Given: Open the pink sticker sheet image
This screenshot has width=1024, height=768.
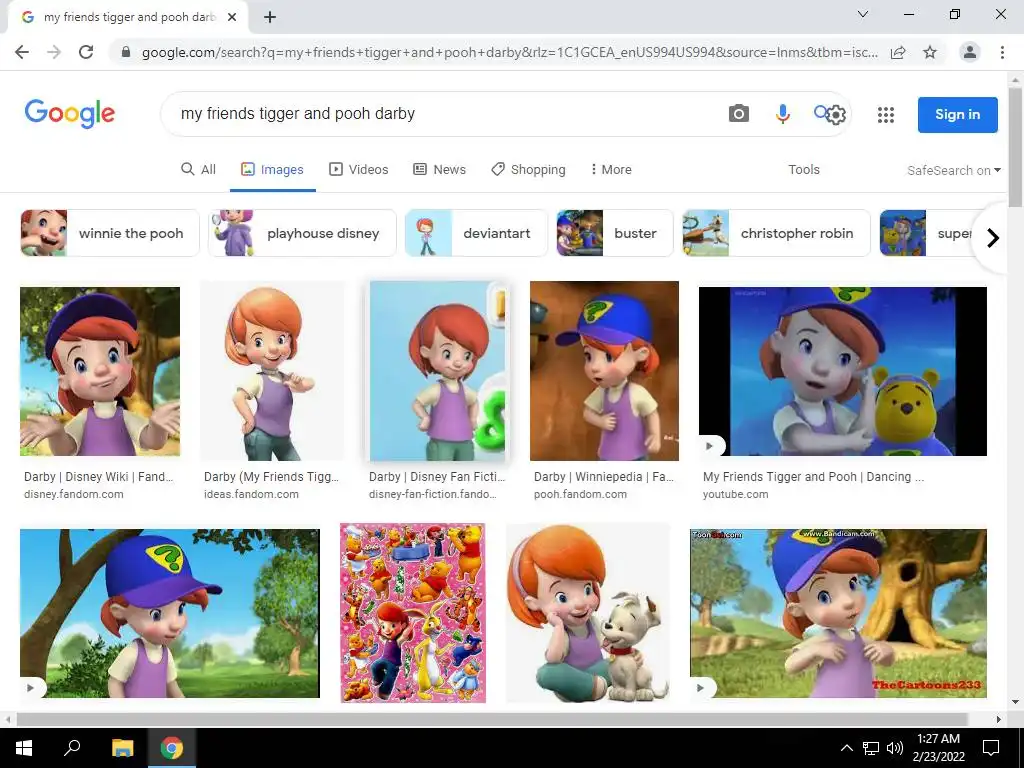Looking at the screenshot, I should pos(413,613).
